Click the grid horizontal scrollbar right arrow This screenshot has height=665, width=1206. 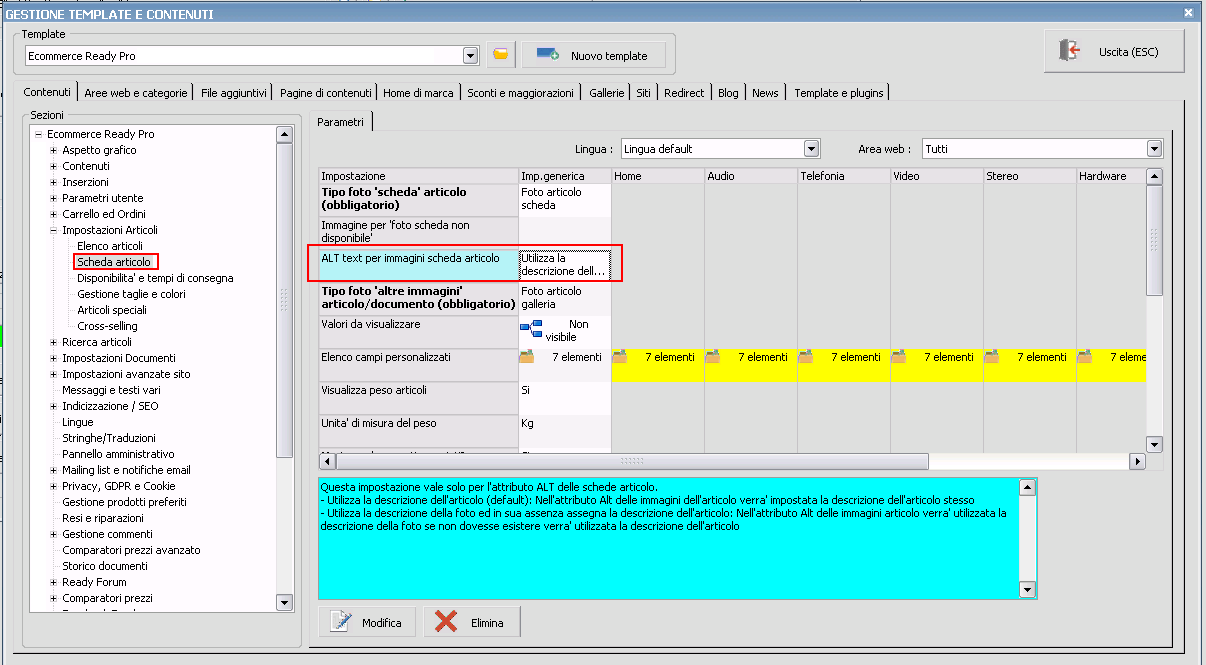1136,461
